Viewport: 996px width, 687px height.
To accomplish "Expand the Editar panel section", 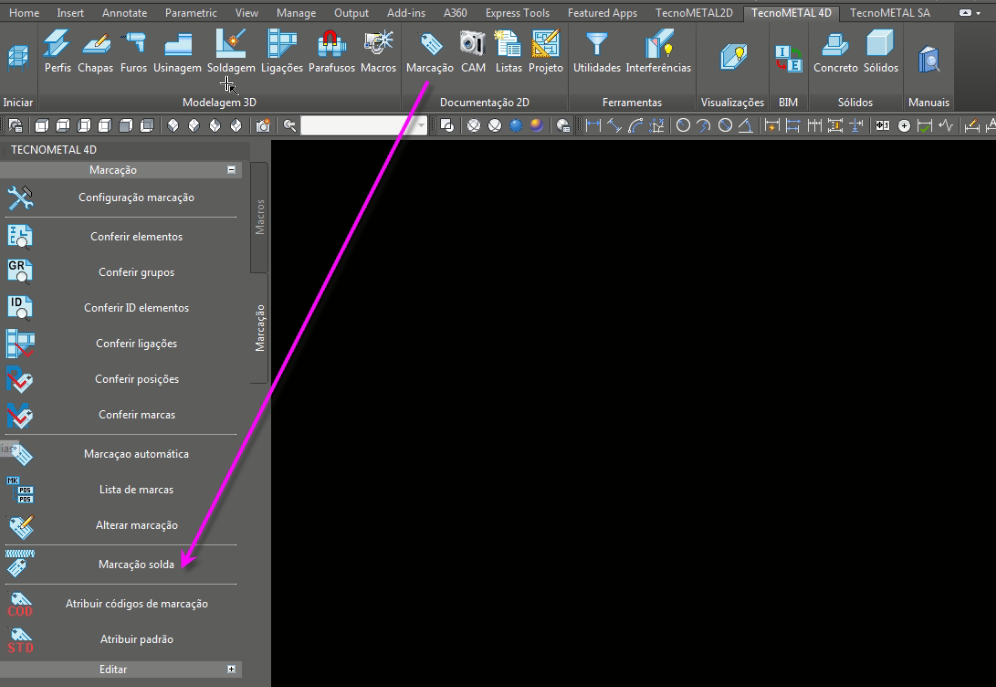I will [231, 669].
